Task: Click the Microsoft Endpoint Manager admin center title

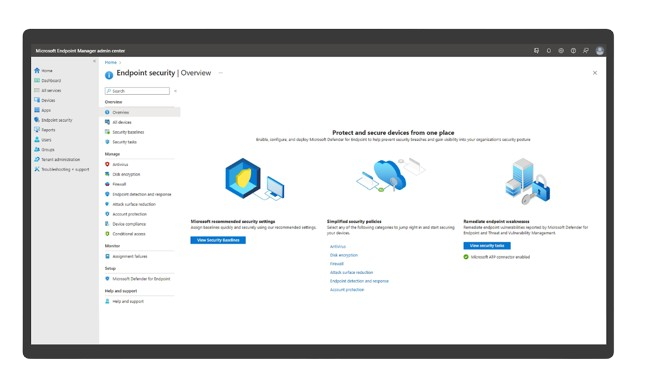Action: coord(80,51)
